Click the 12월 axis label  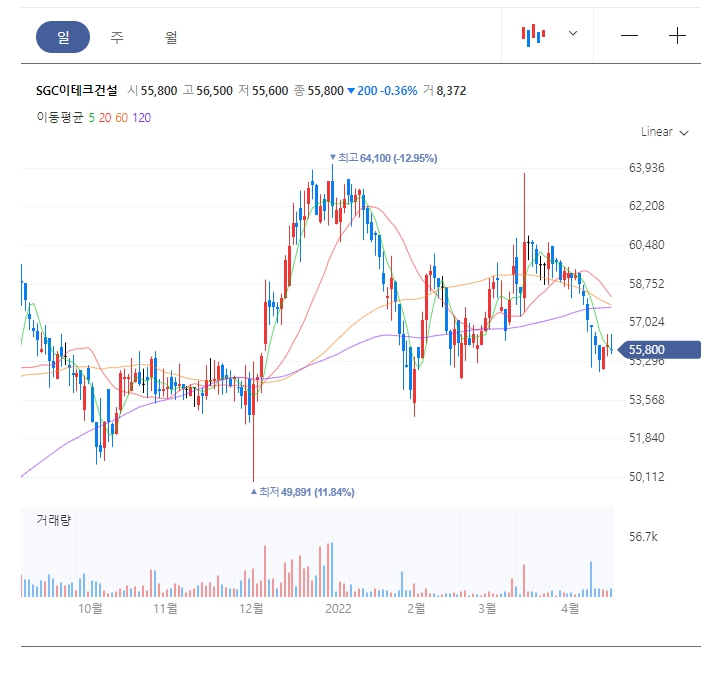251,608
